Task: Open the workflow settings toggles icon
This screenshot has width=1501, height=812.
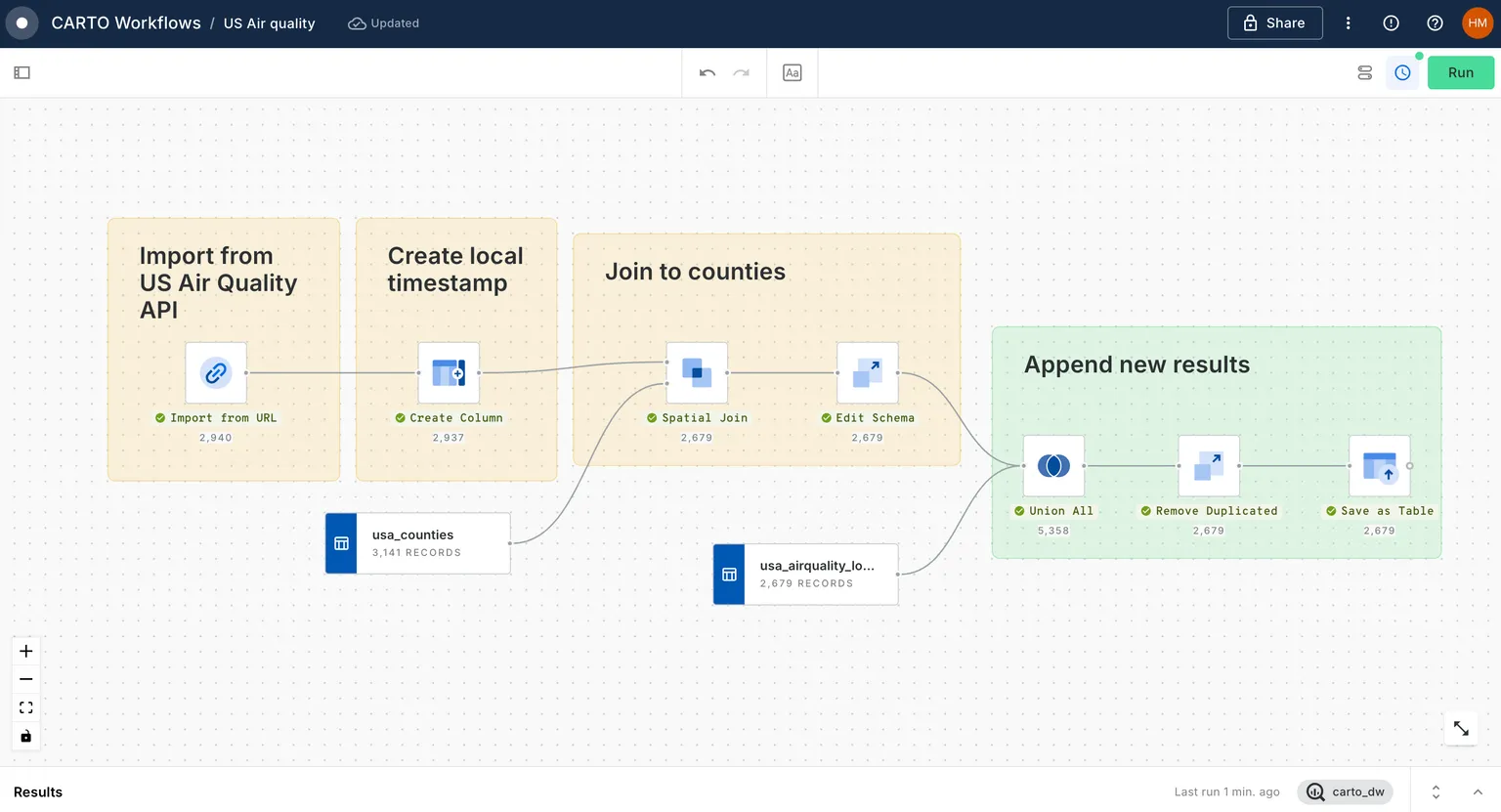Action: tap(1364, 72)
